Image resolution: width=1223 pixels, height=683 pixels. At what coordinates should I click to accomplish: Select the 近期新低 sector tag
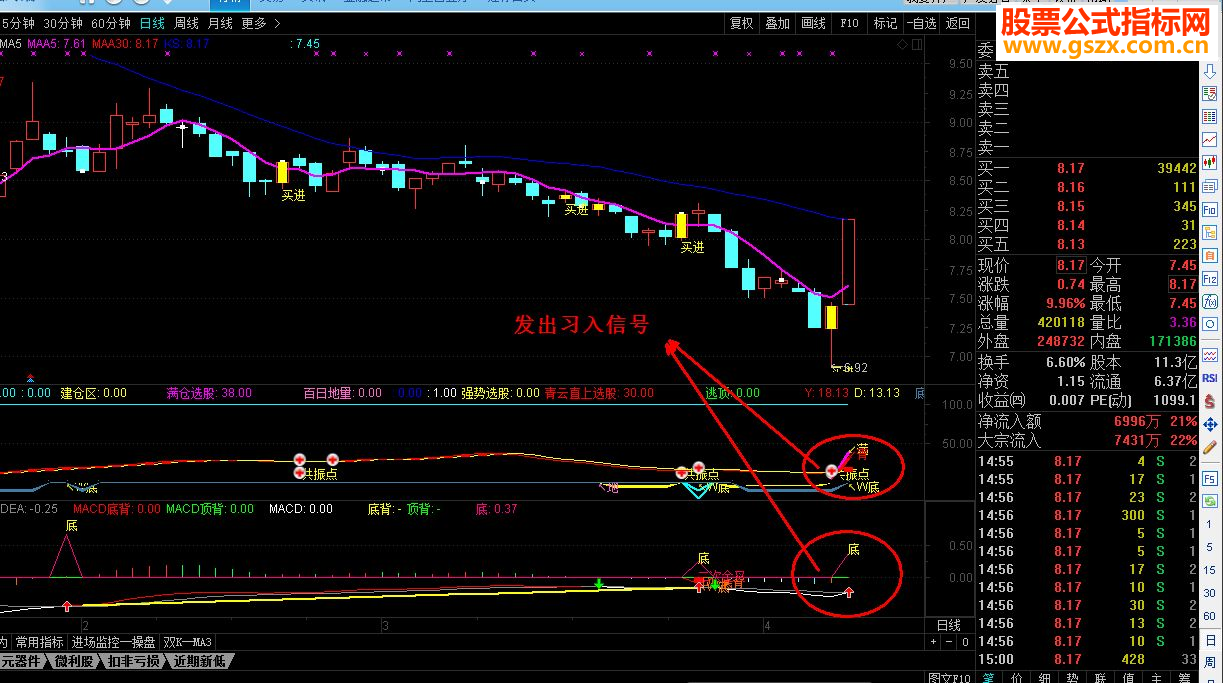click(x=201, y=660)
